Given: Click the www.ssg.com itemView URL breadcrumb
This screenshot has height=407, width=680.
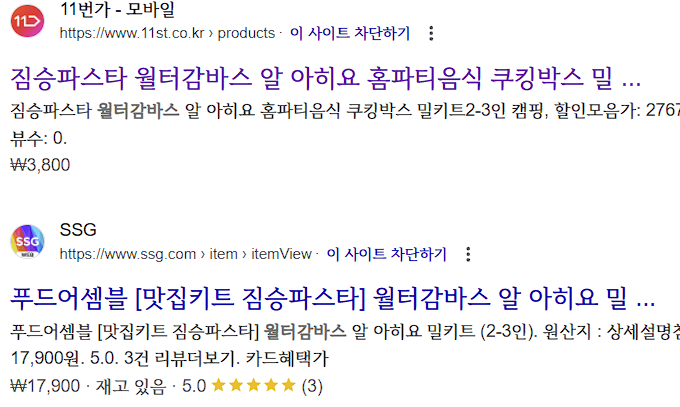Looking at the screenshot, I should pyautogui.click(x=185, y=254).
